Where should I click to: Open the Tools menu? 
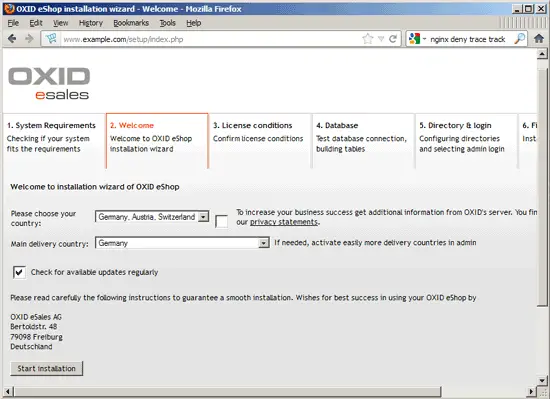click(x=168, y=23)
